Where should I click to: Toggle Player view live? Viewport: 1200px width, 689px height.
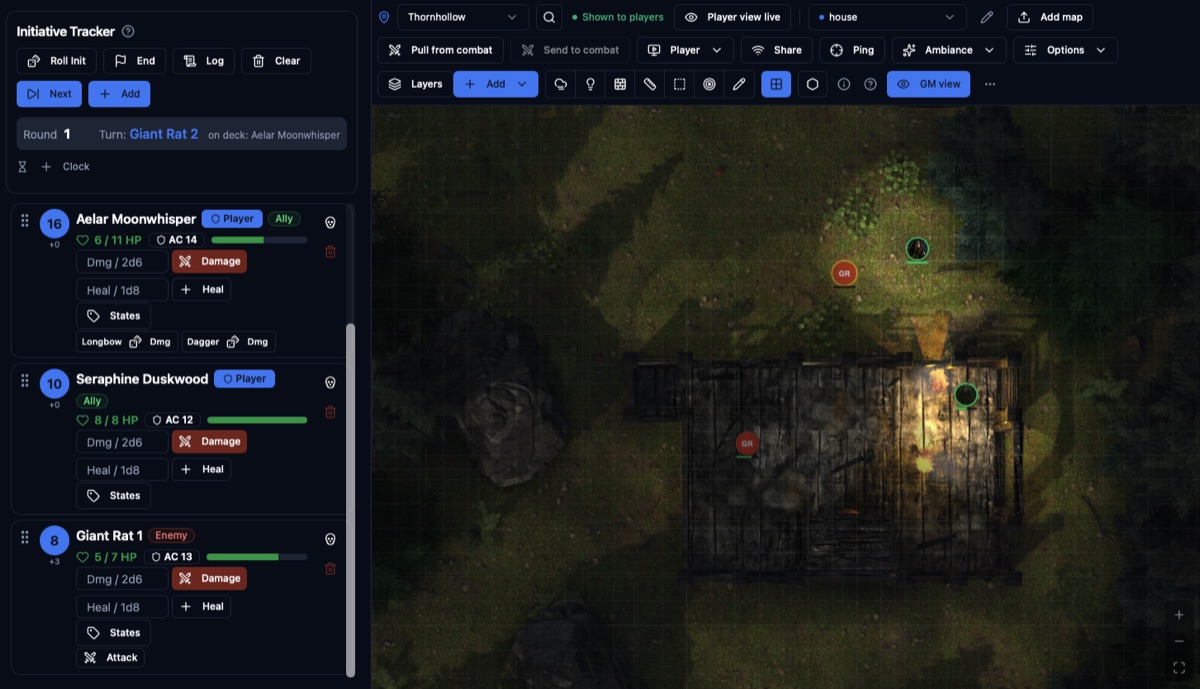click(733, 17)
